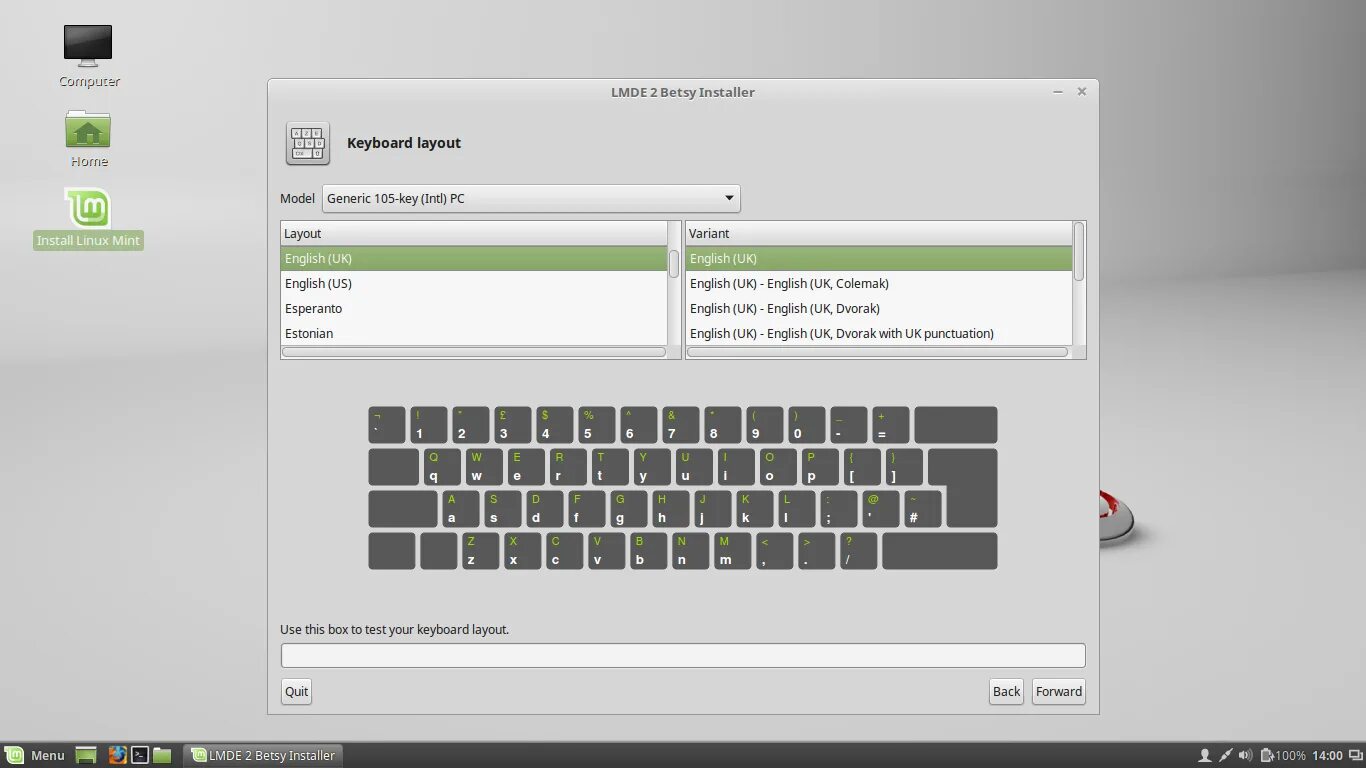Open the file manager panel launcher
1366x768 pixels.
point(162,755)
